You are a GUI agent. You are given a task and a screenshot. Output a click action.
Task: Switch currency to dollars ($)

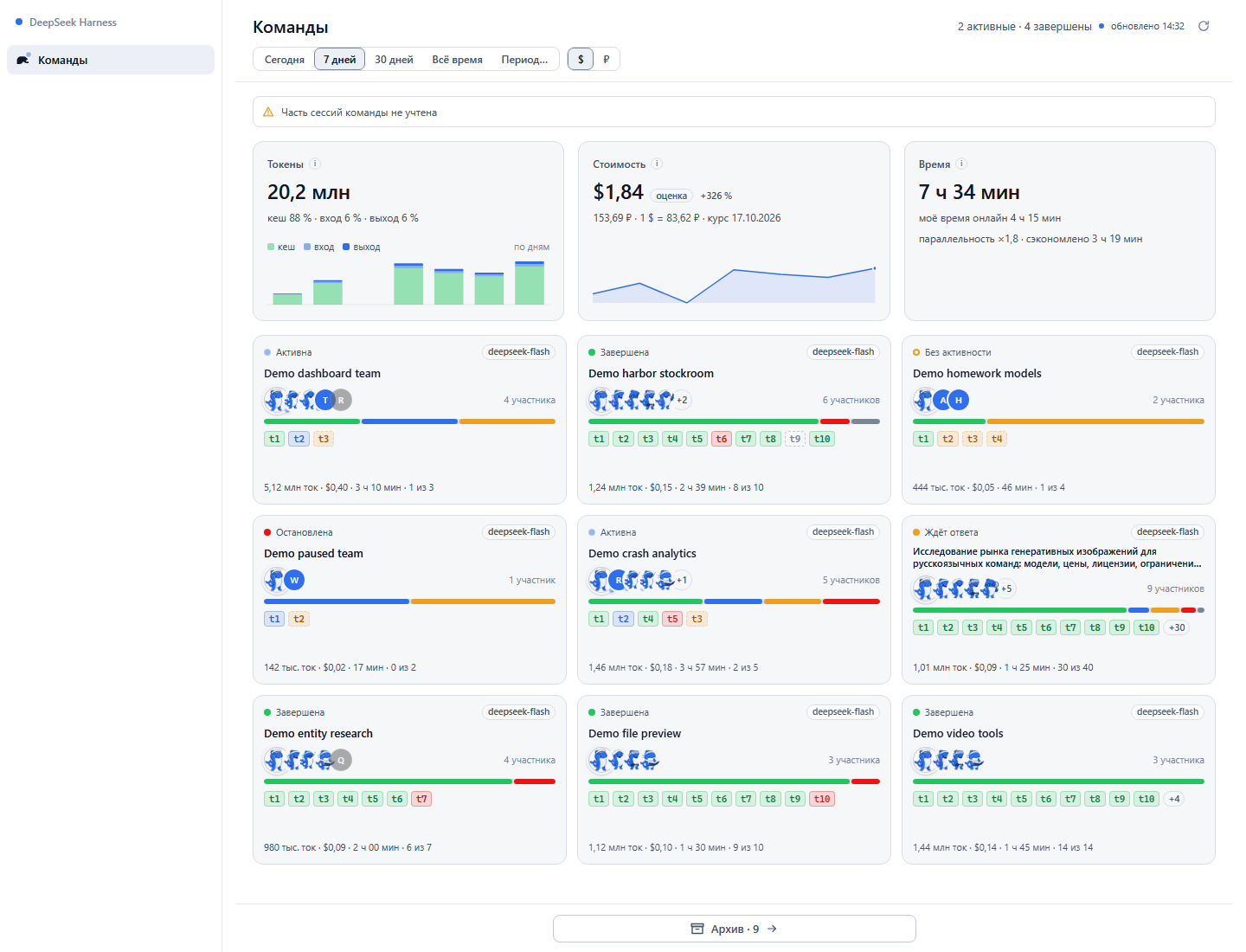(x=581, y=59)
